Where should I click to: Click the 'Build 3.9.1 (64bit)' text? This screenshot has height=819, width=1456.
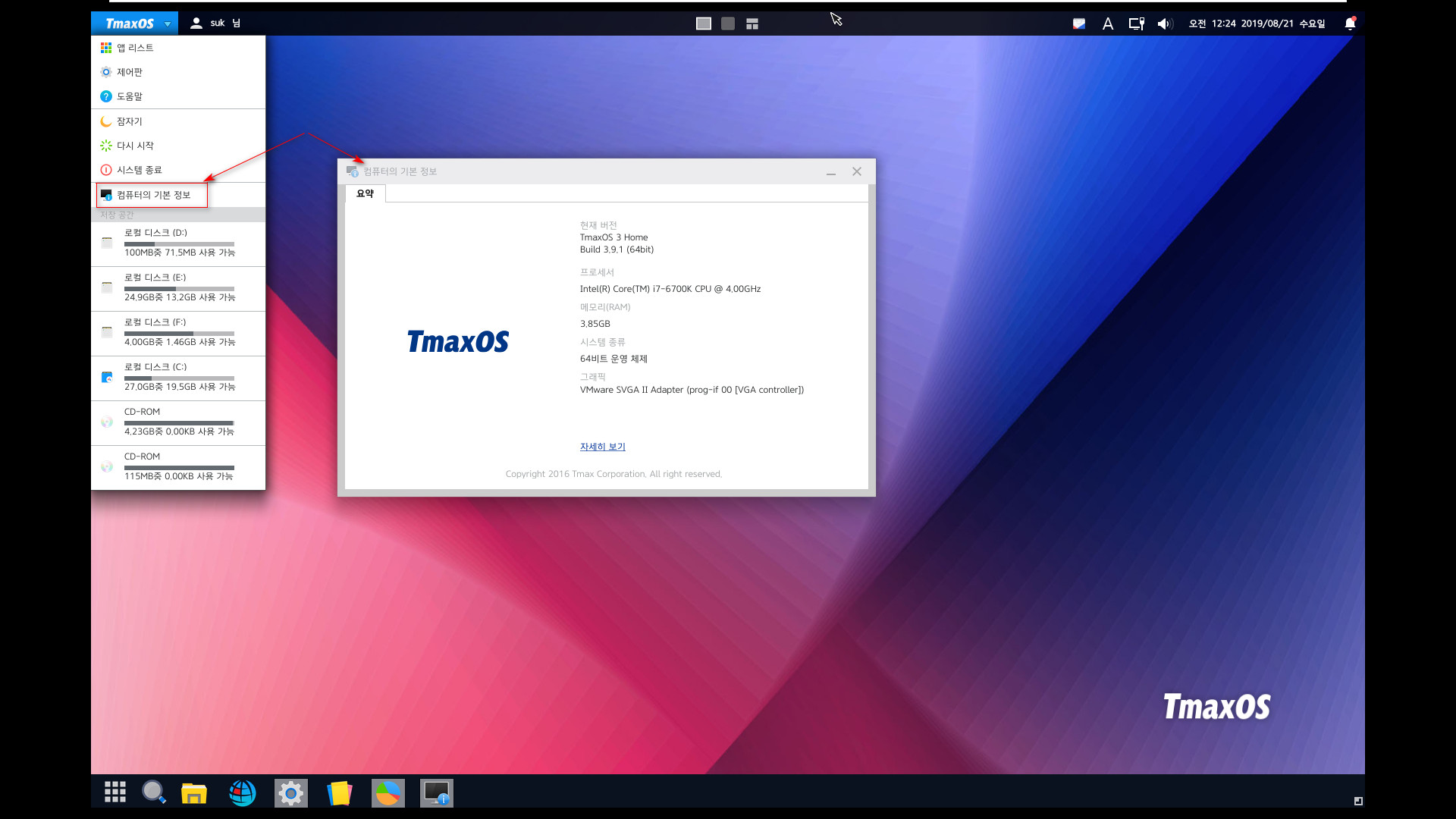pos(617,249)
